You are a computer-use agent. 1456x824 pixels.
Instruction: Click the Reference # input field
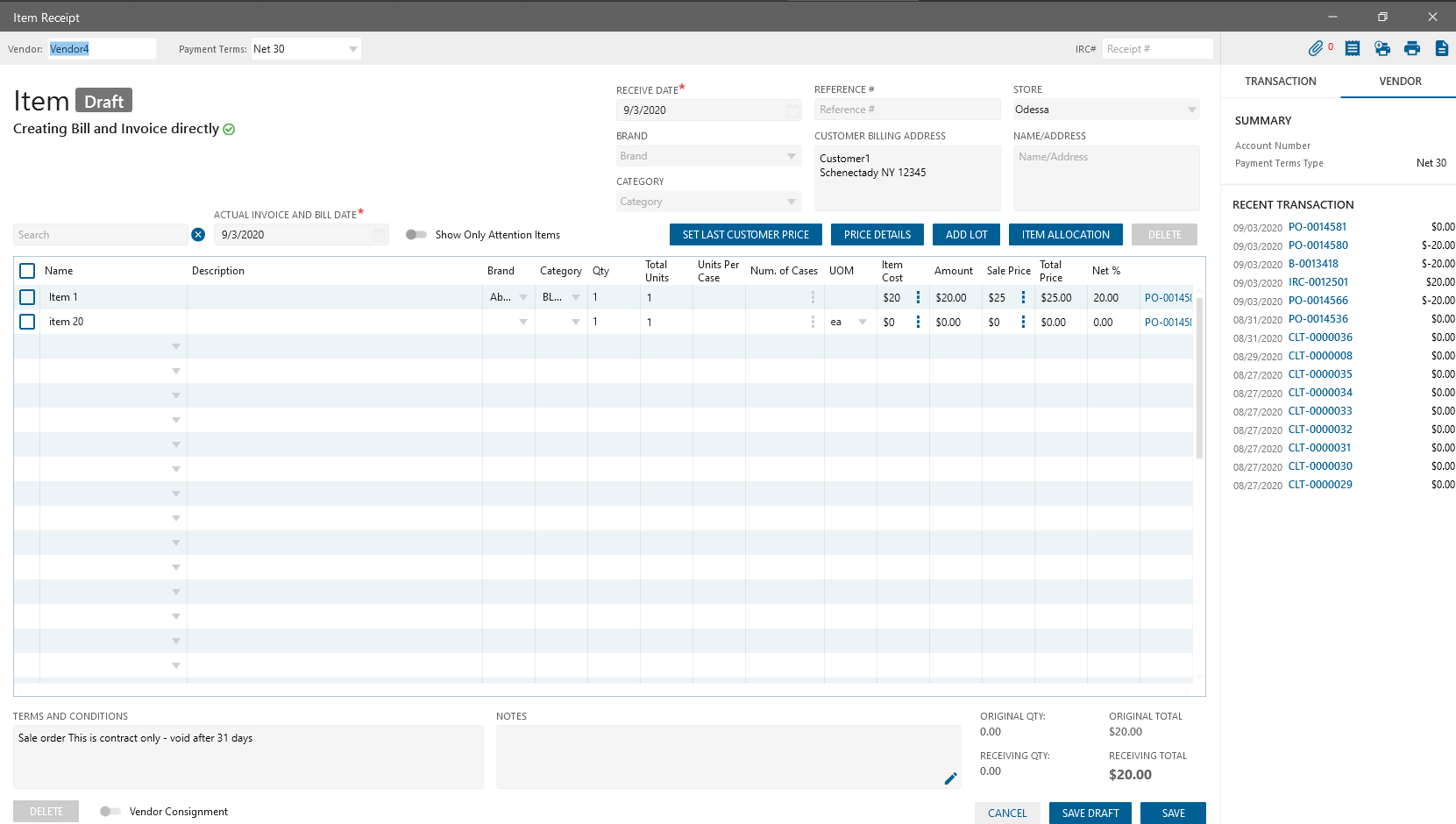[906, 110]
